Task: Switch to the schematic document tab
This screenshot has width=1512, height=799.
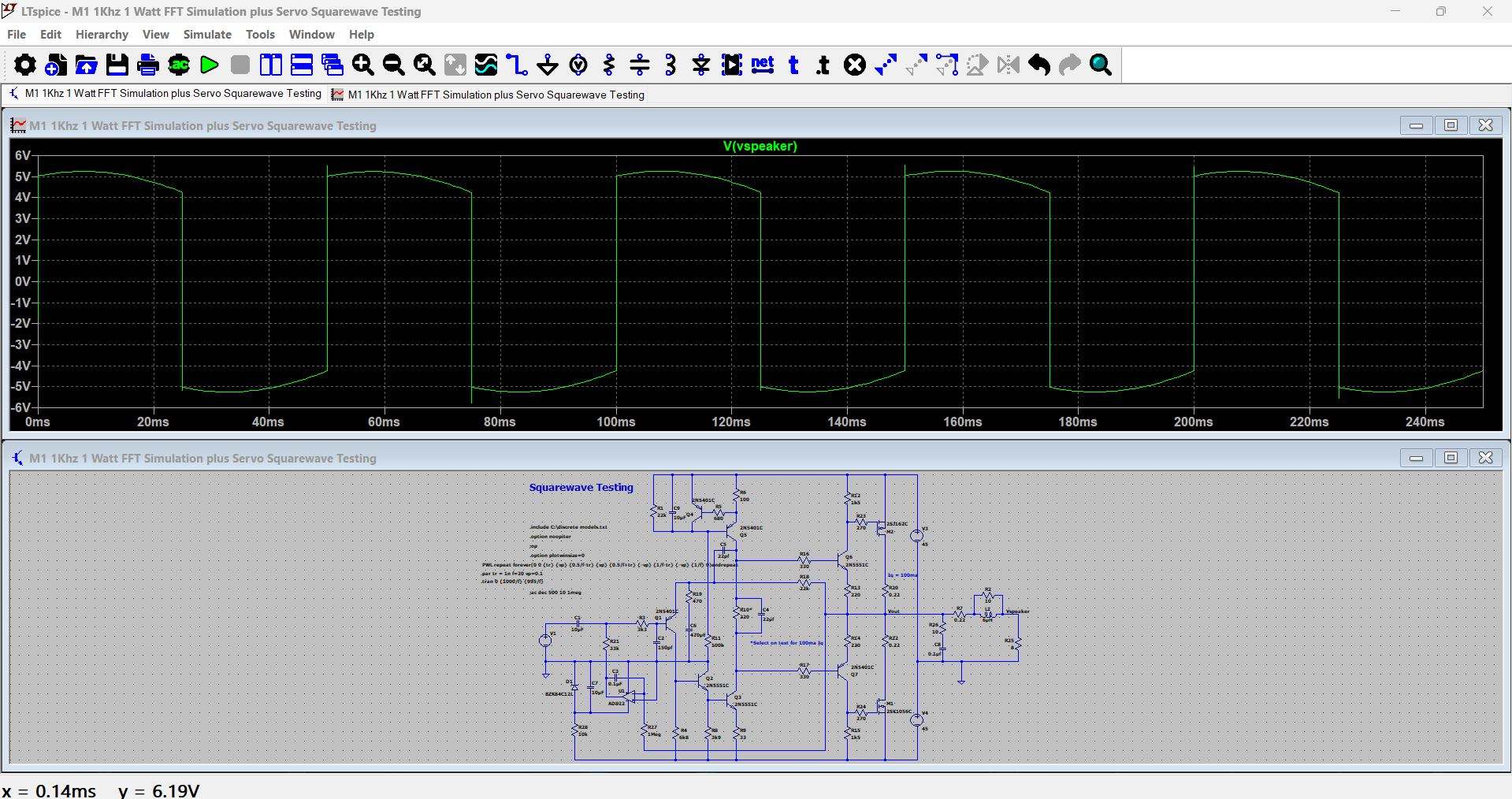Action: (x=165, y=94)
